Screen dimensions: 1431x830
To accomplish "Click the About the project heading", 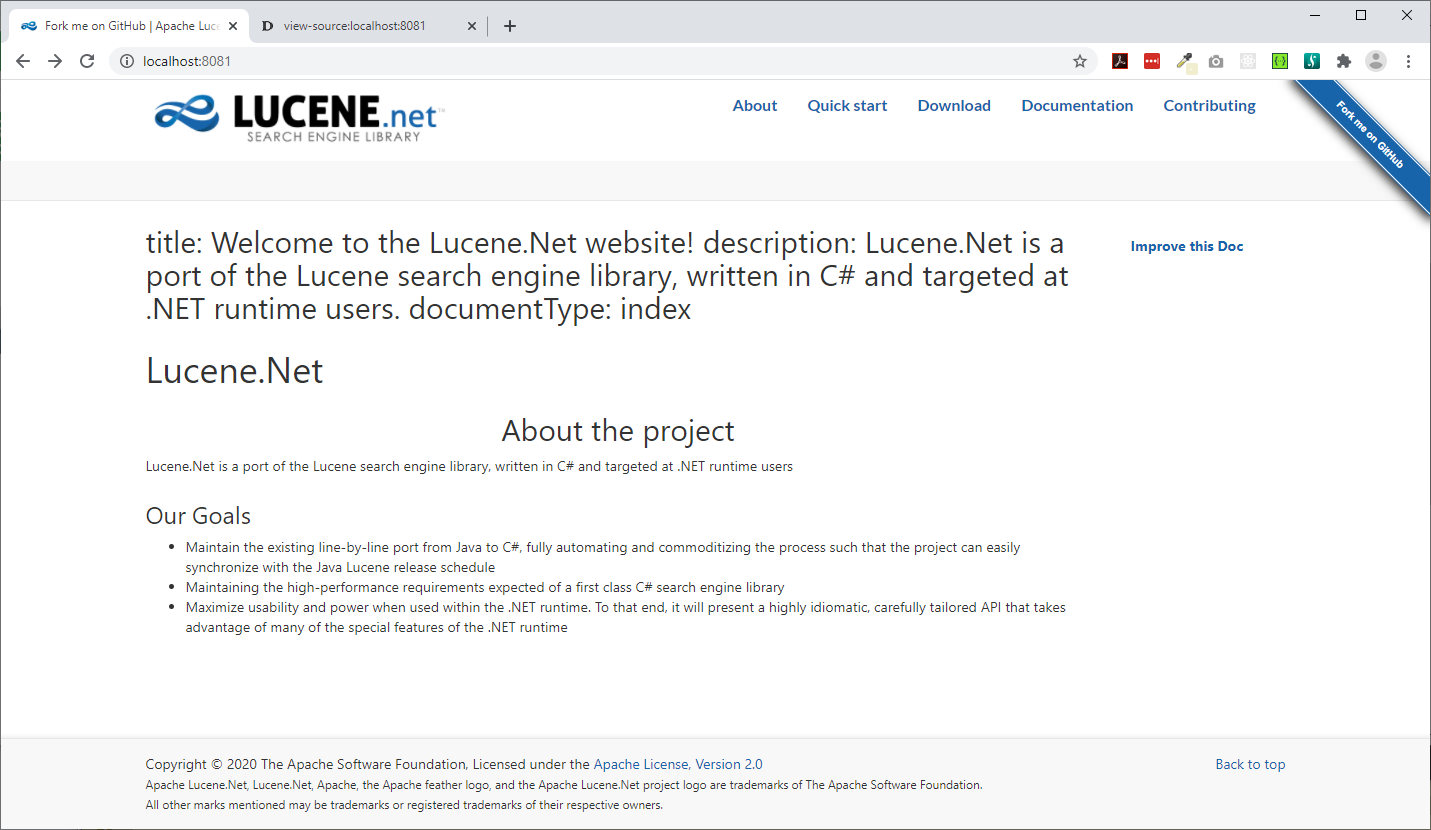I will click(x=618, y=430).
